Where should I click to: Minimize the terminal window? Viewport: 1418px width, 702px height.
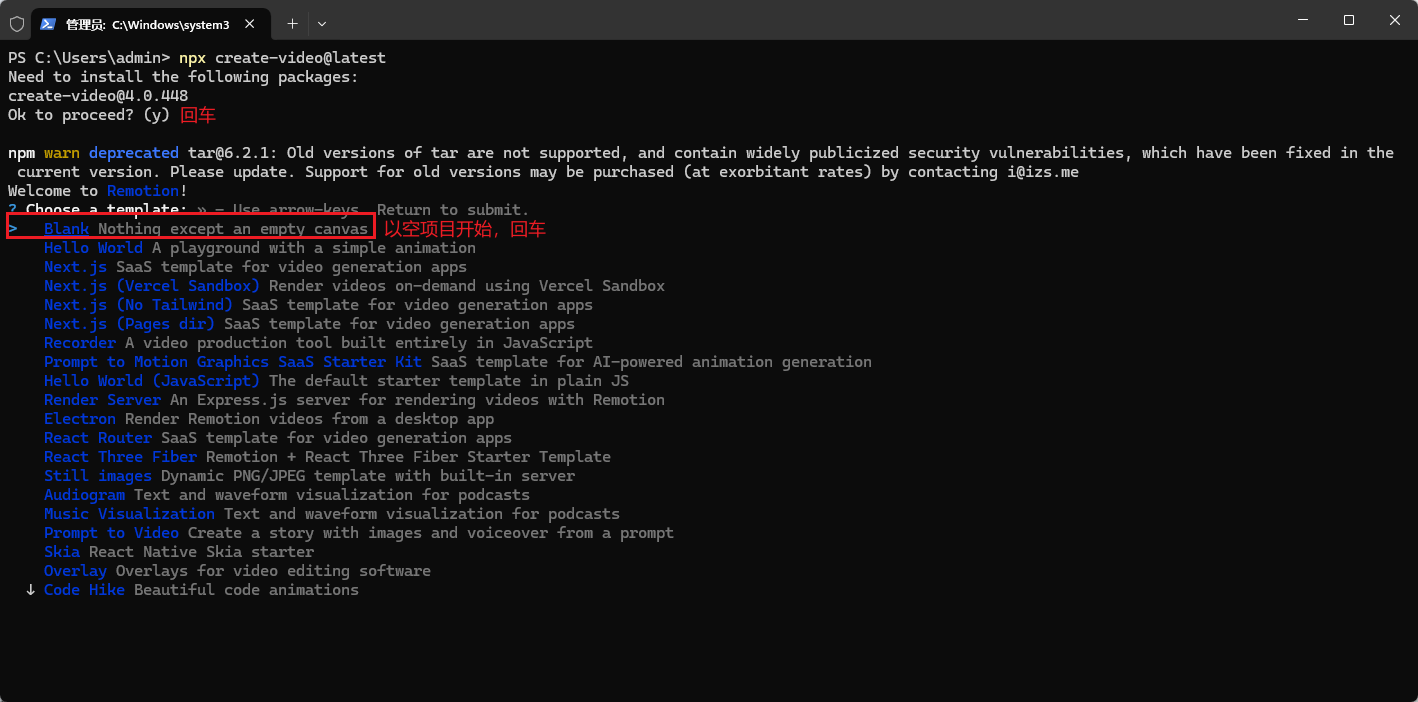click(x=1302, y=20)
